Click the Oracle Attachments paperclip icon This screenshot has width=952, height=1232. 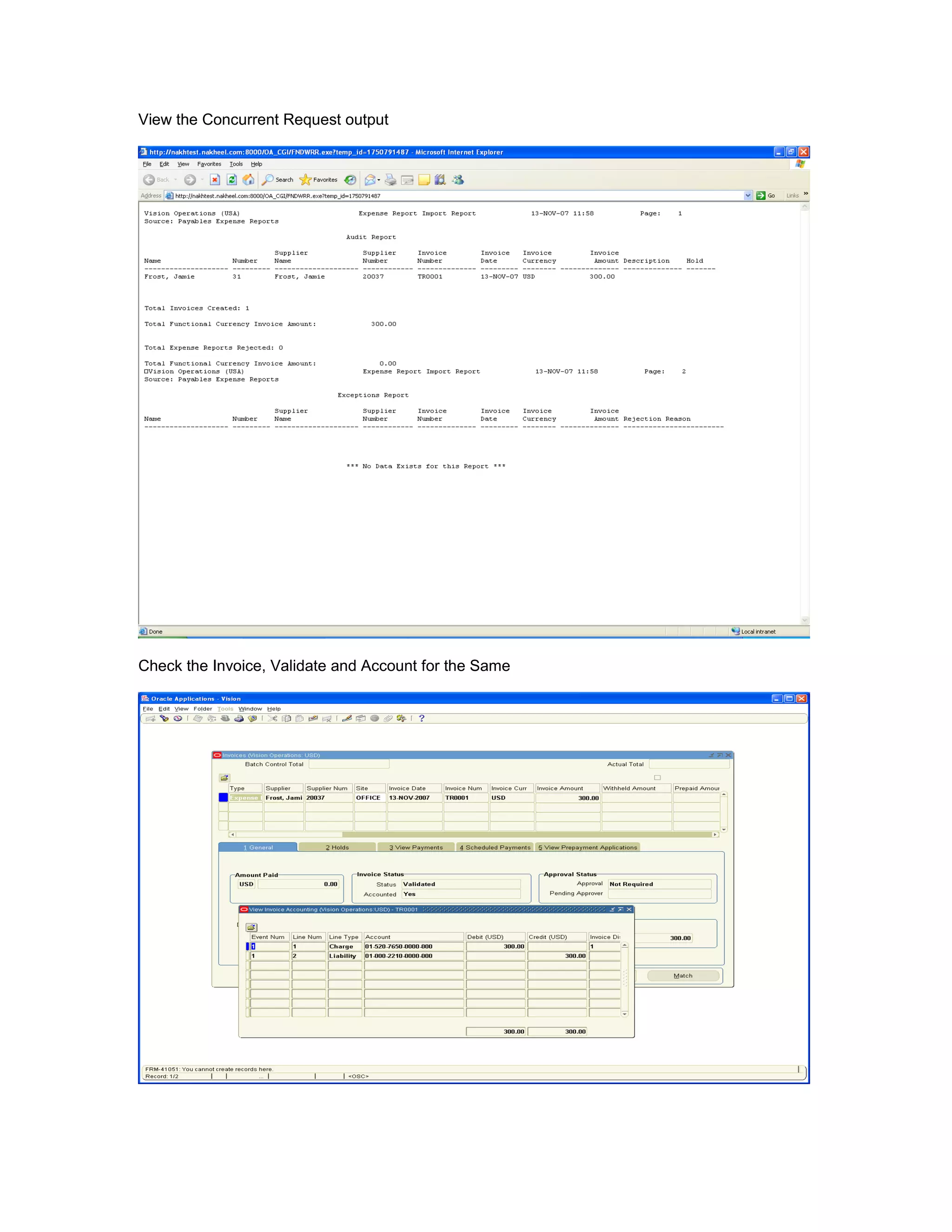coord(388,718)
